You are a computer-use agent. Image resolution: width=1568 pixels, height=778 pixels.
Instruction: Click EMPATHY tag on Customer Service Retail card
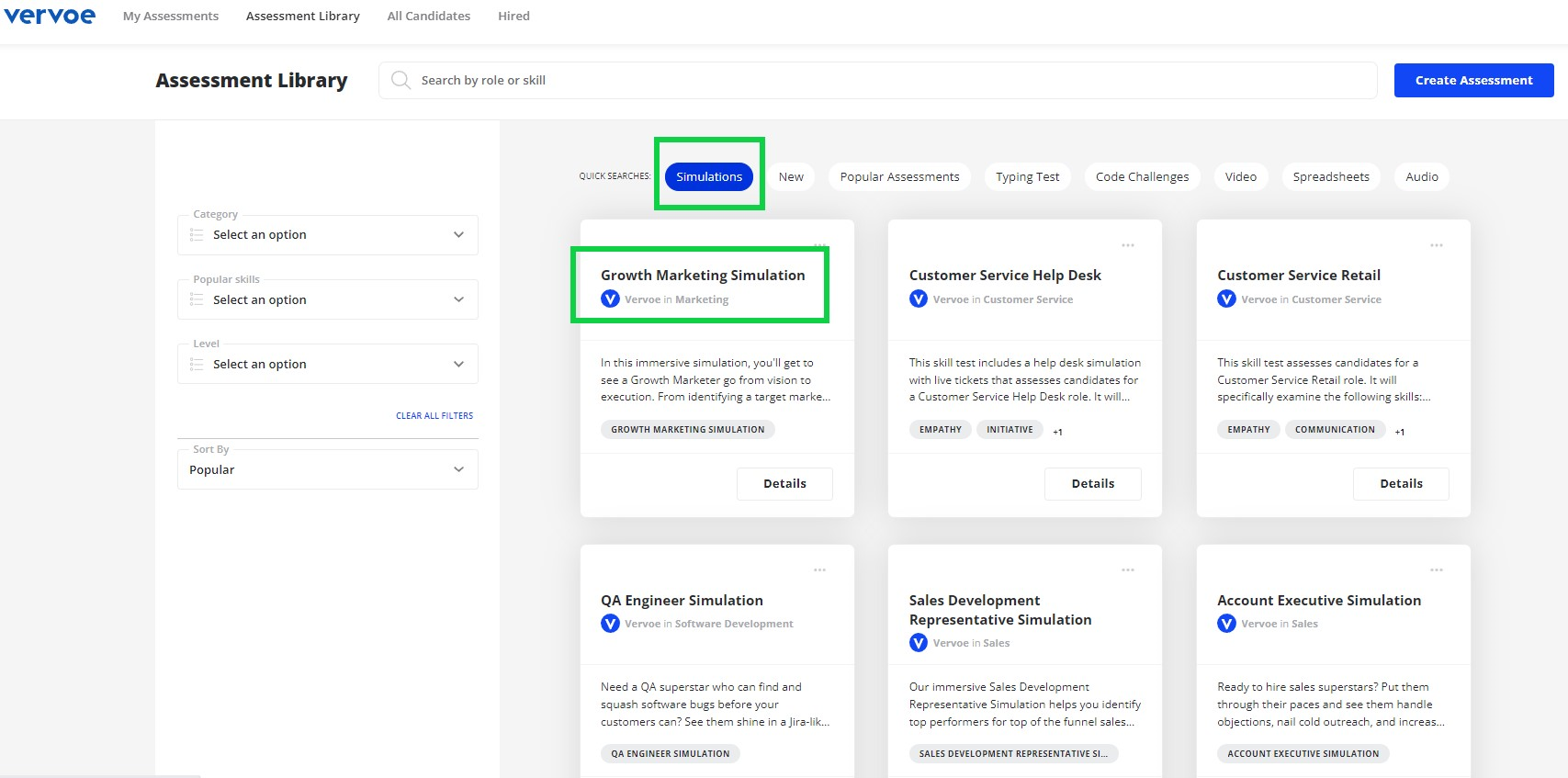pyautogui.click(x=1248, y=429)
